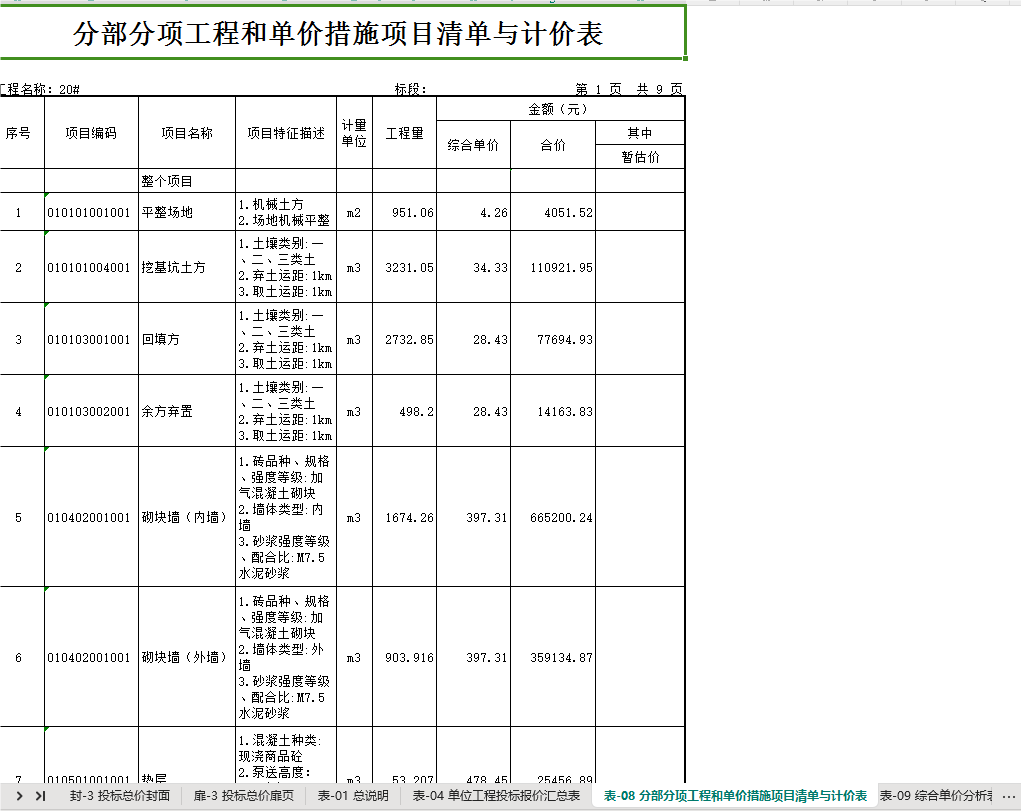Click the 金额（元） header cell
This screenshot has height=811, width=1021.
point(561,109)
